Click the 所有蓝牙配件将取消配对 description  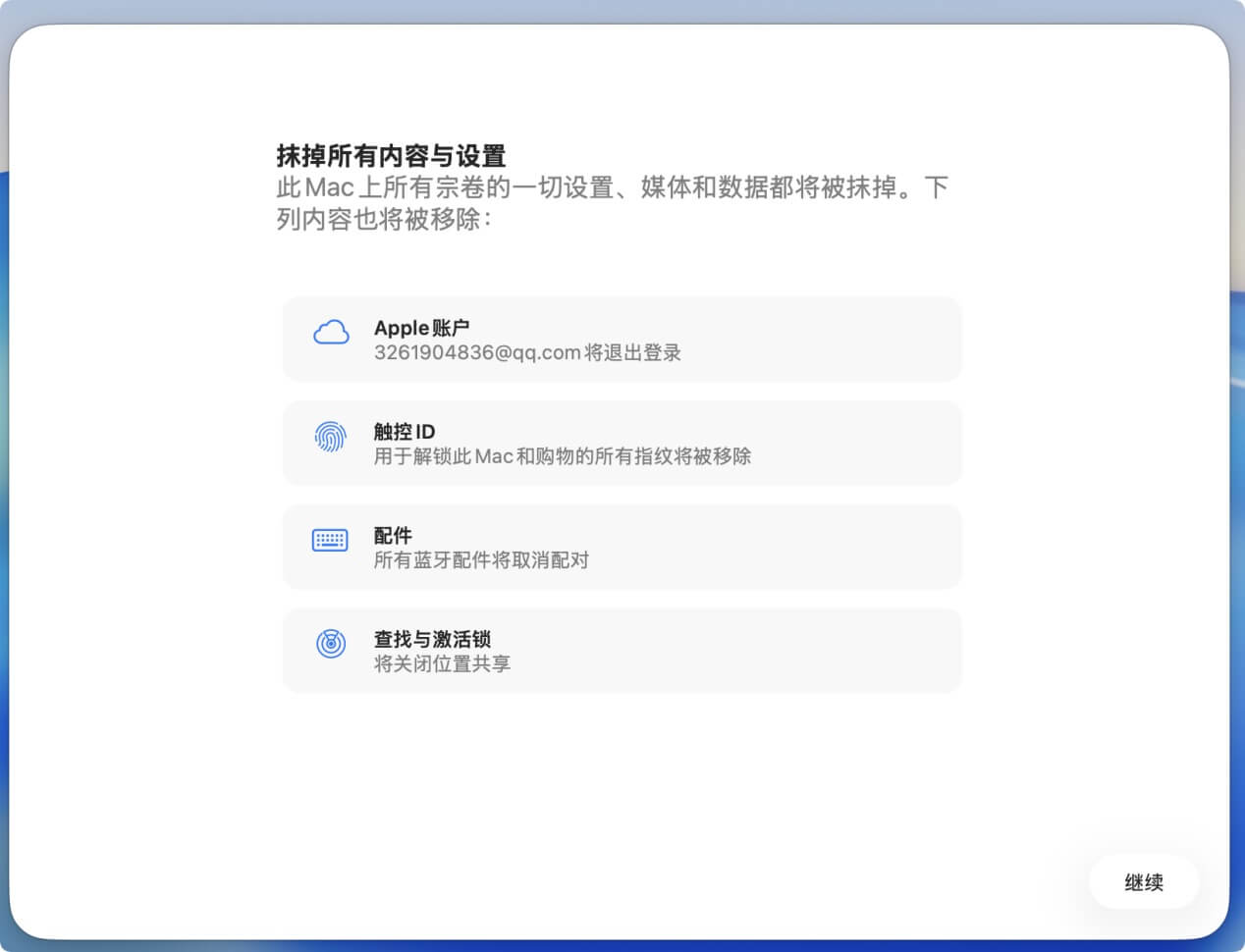478,559
